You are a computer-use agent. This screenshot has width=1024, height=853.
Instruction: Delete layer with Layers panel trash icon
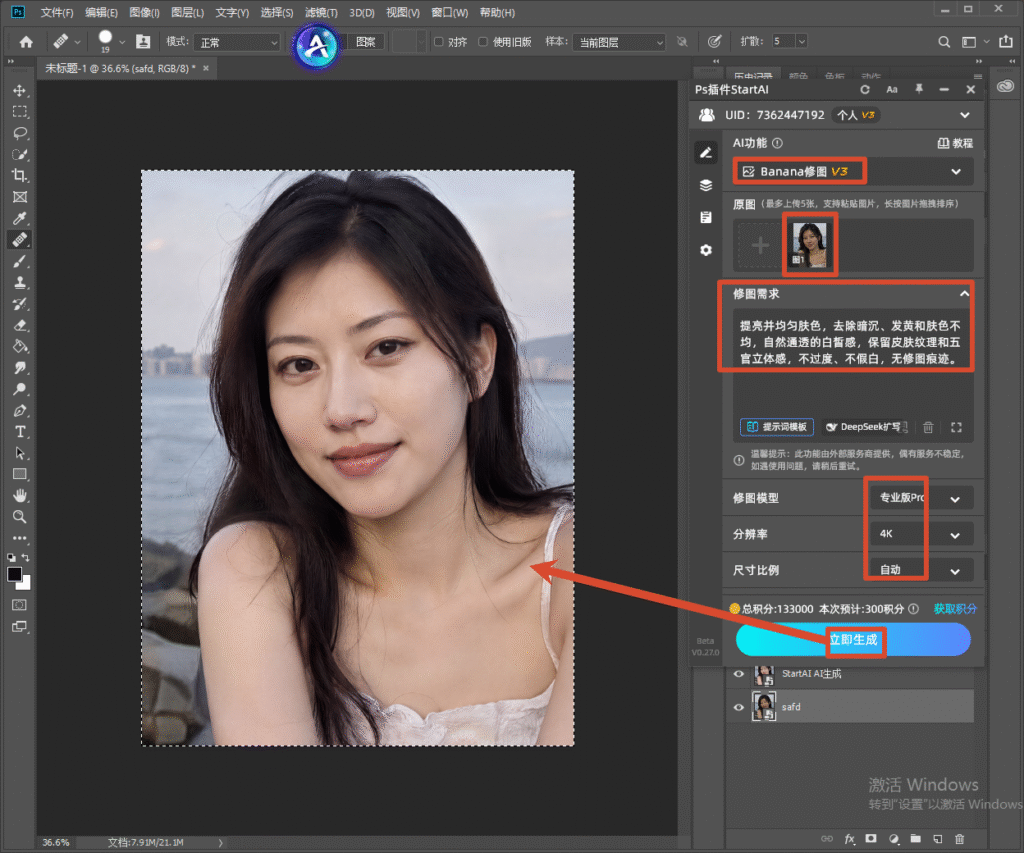pyautogui.click(x=959, y=839)
